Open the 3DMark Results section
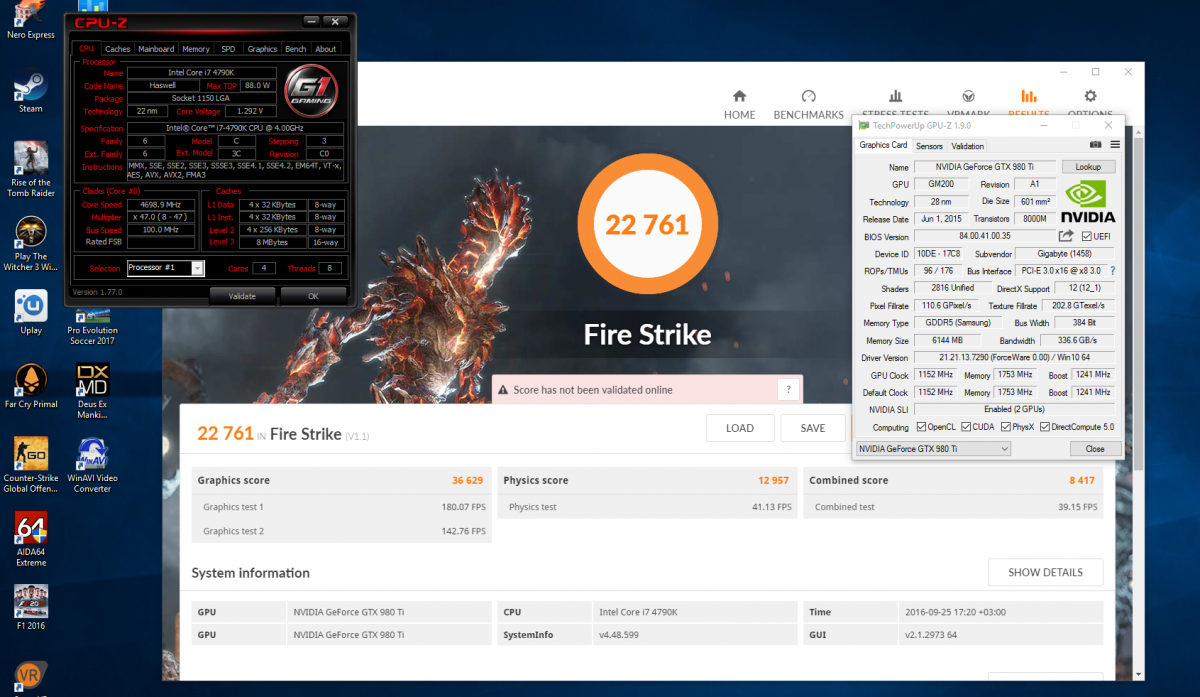1200x697 pixels. point(1028,104)
